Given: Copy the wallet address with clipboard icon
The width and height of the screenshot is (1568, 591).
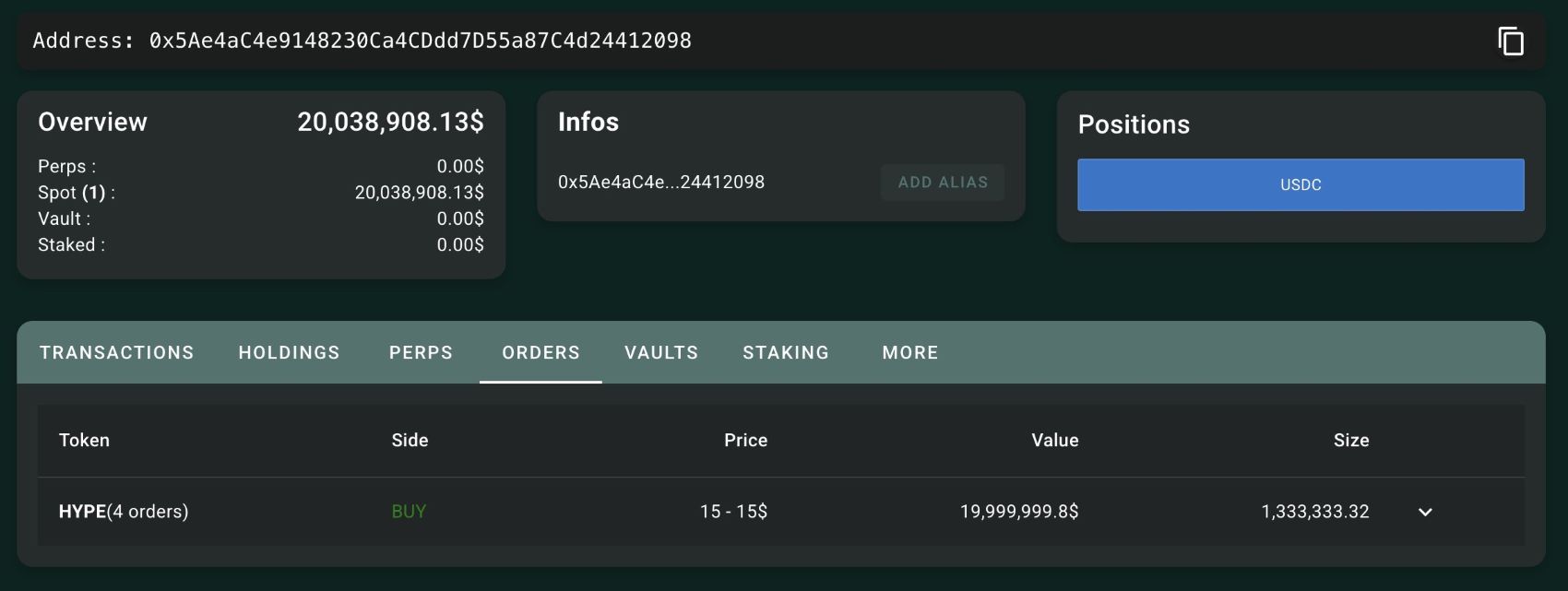Looking at the screenshot, I should tap(1510, 41).
